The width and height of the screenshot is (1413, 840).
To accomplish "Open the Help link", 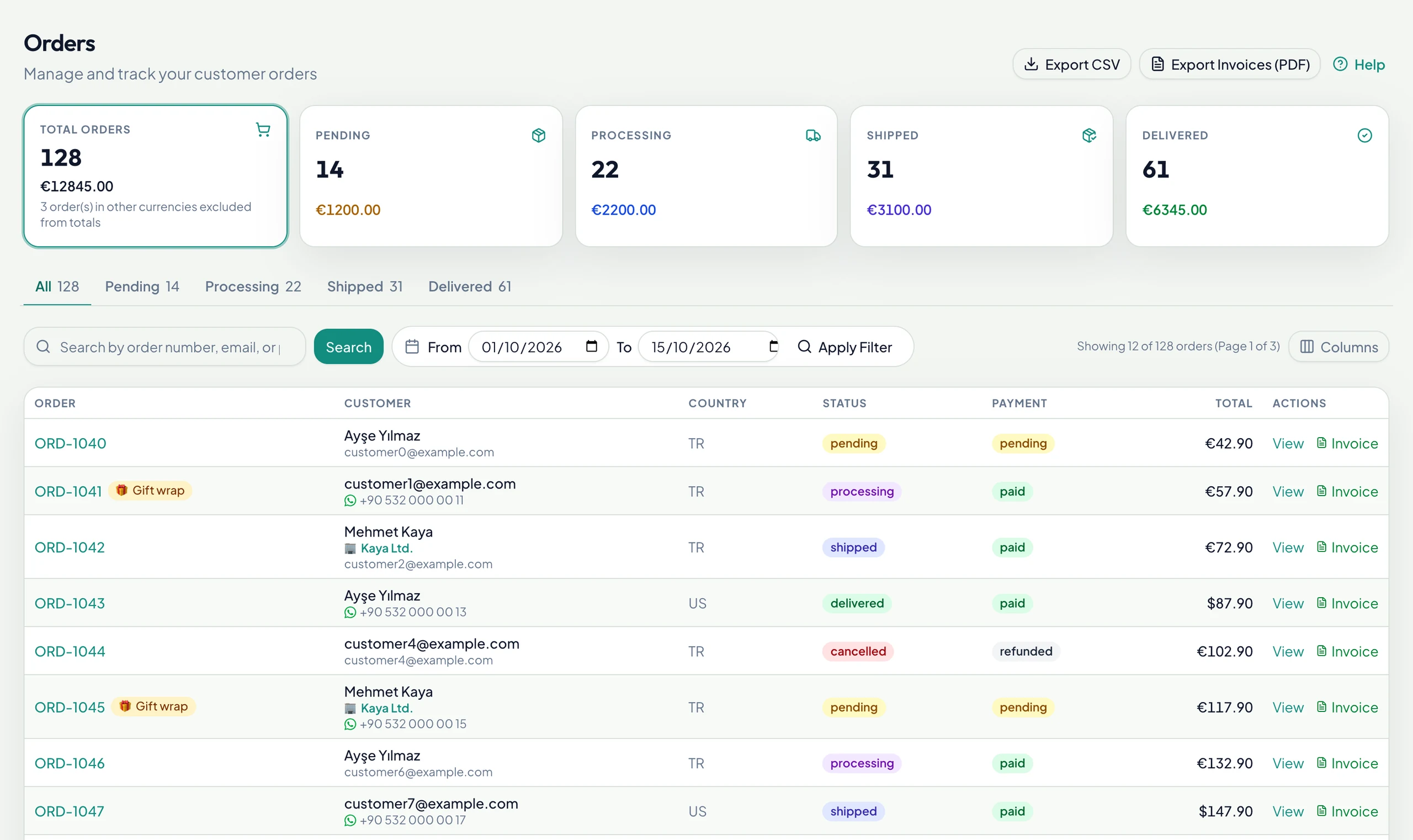I will click(x=1359, y=65).
